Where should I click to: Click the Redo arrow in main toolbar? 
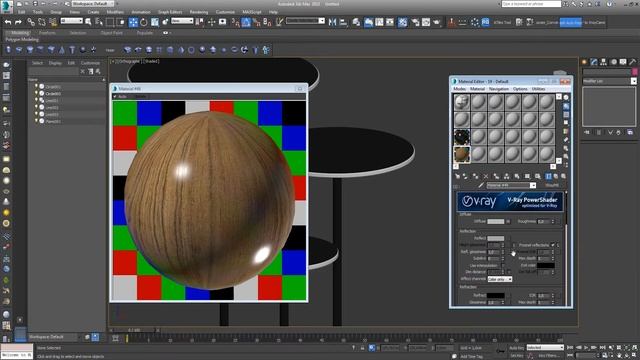point(18,22)
